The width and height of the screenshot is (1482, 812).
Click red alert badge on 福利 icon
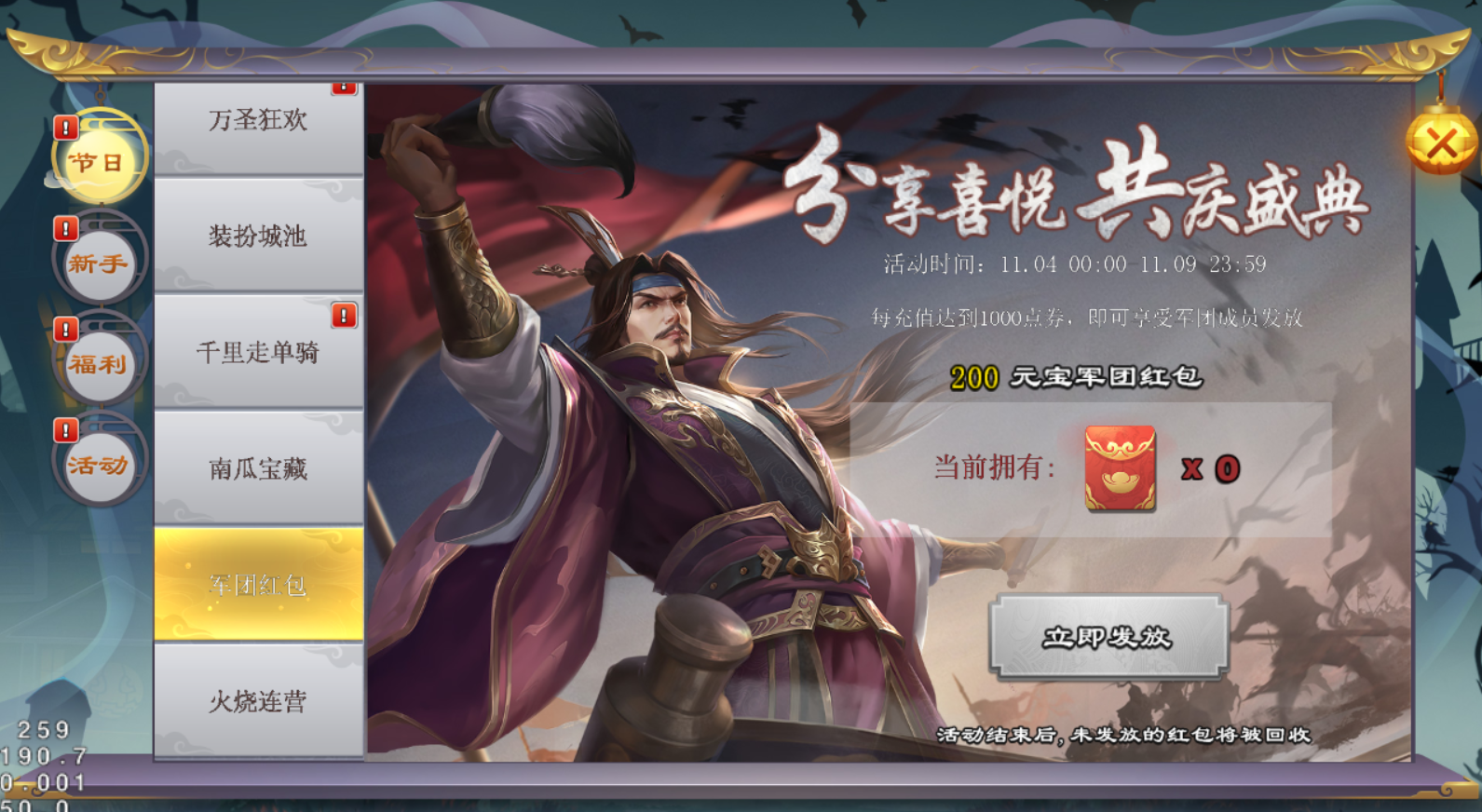tap(66, 330)
